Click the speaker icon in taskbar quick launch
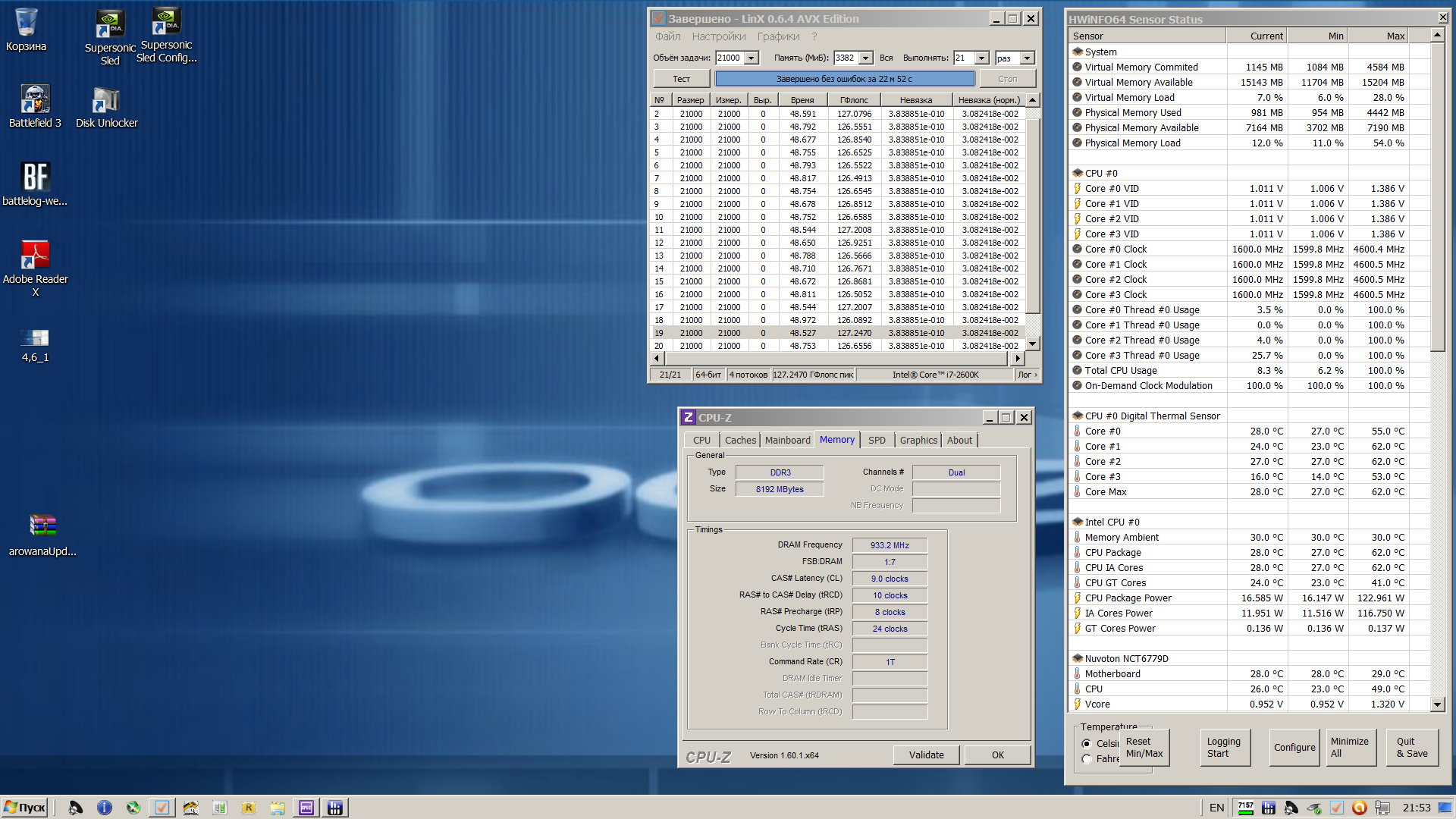The height and width of the screenshot is (819, 1456). pyautogui.click(x=75, y=808)
